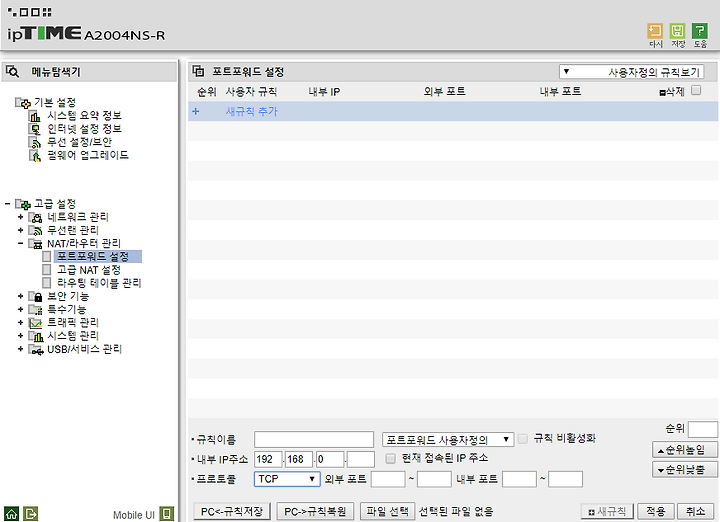
Task: Open the 사용자정의 규칙보기 dropdown
Action: click(x=631, y=72)
